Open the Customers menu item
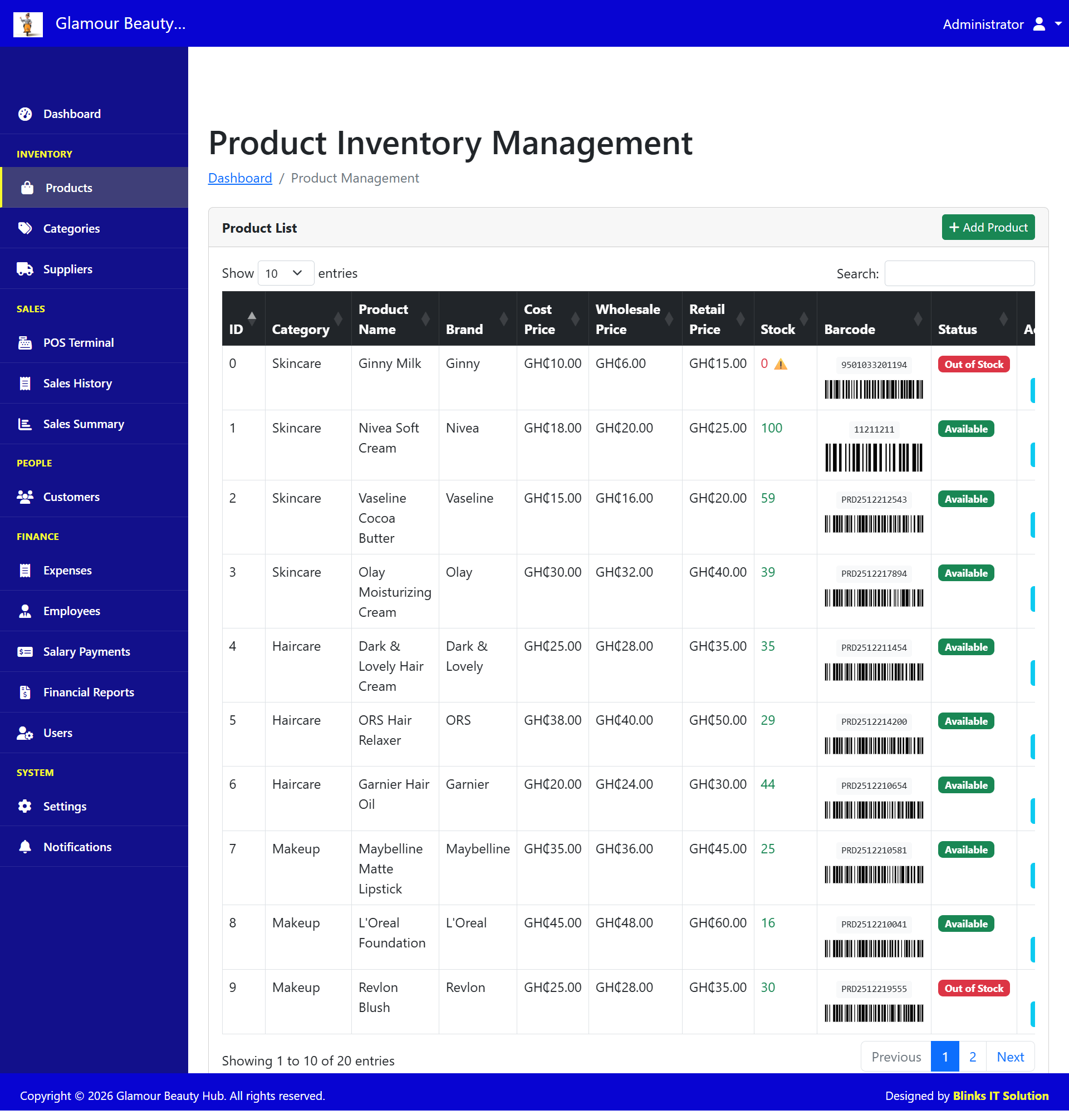The image size is (1069, 1120). click(x=94, y=497)
